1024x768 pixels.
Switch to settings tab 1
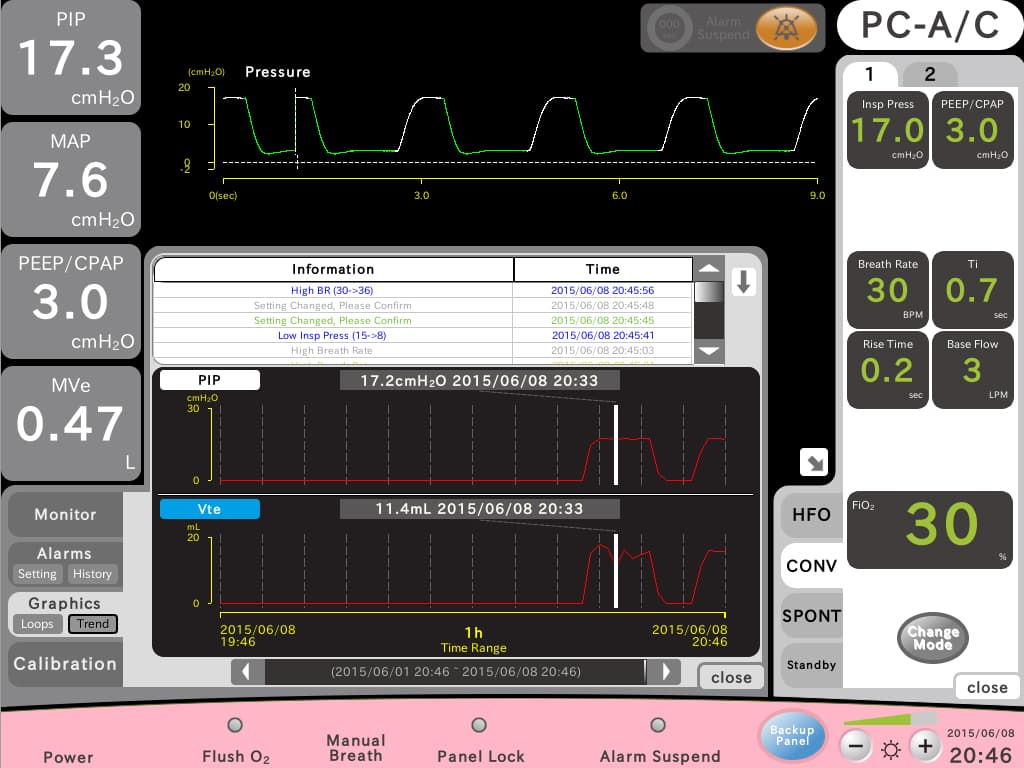[x=870, y=74]
